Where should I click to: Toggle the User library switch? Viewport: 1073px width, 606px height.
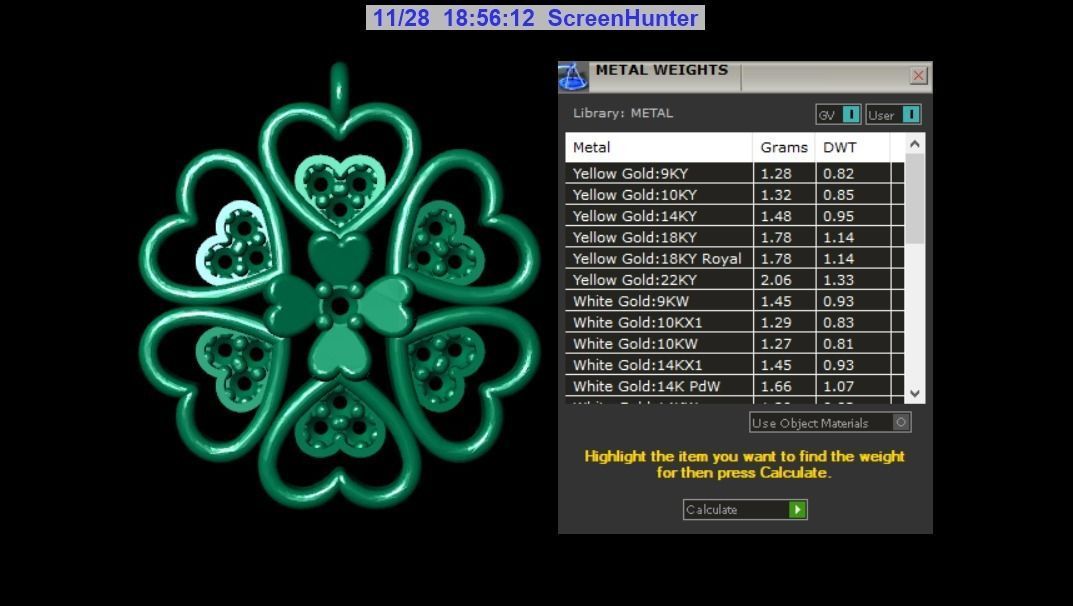point(893,115)
